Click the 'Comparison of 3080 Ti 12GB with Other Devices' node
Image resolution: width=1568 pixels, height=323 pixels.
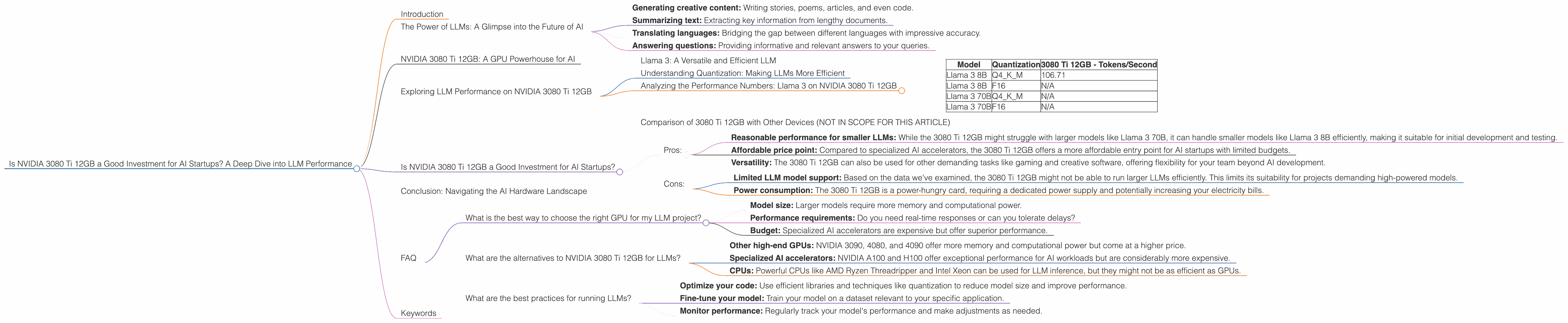(794, 122)
